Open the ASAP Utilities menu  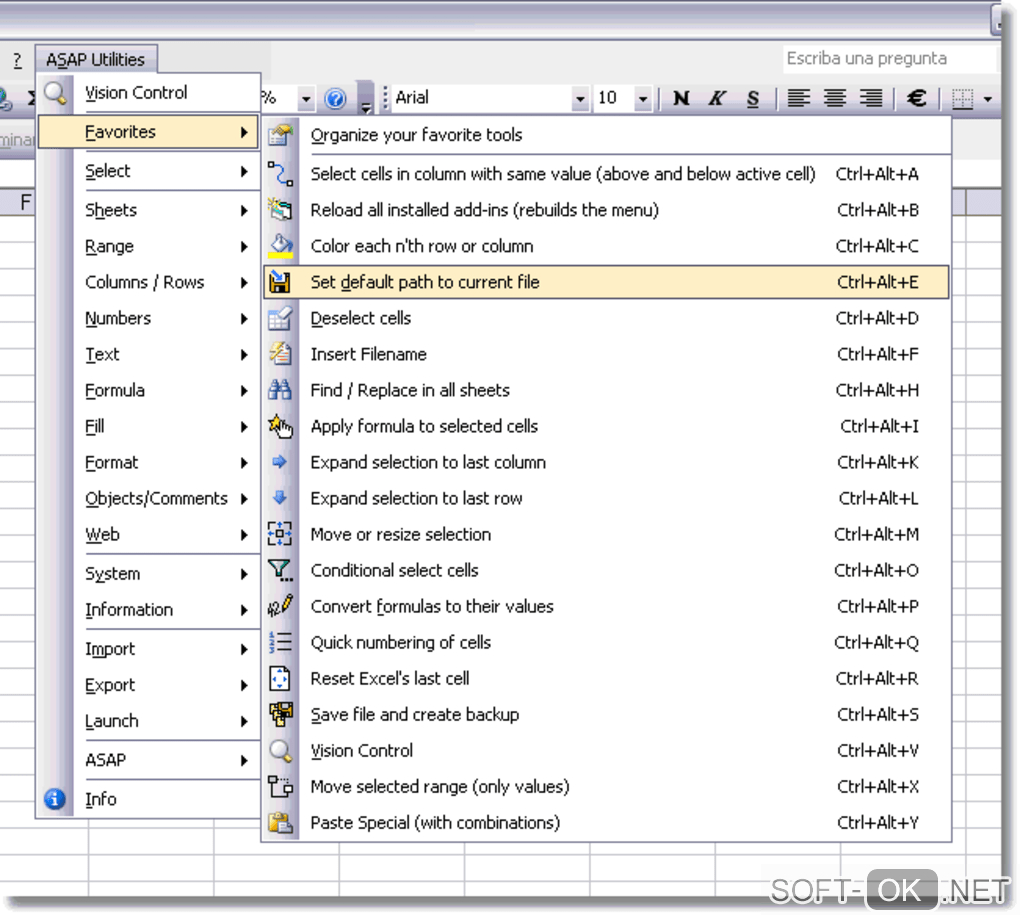[x=96, y=59]
